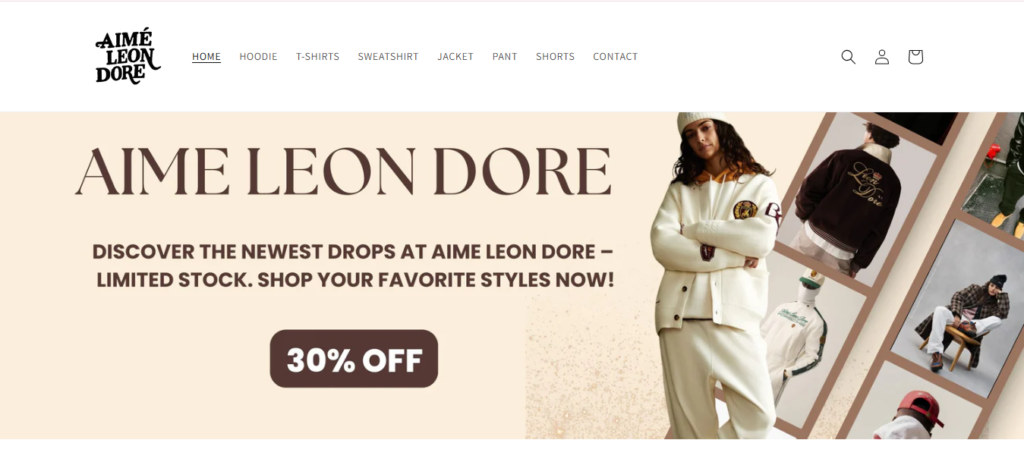1024x462 pixels.
Task: Select the SHORTS navigation link
Action: (555, 57)
